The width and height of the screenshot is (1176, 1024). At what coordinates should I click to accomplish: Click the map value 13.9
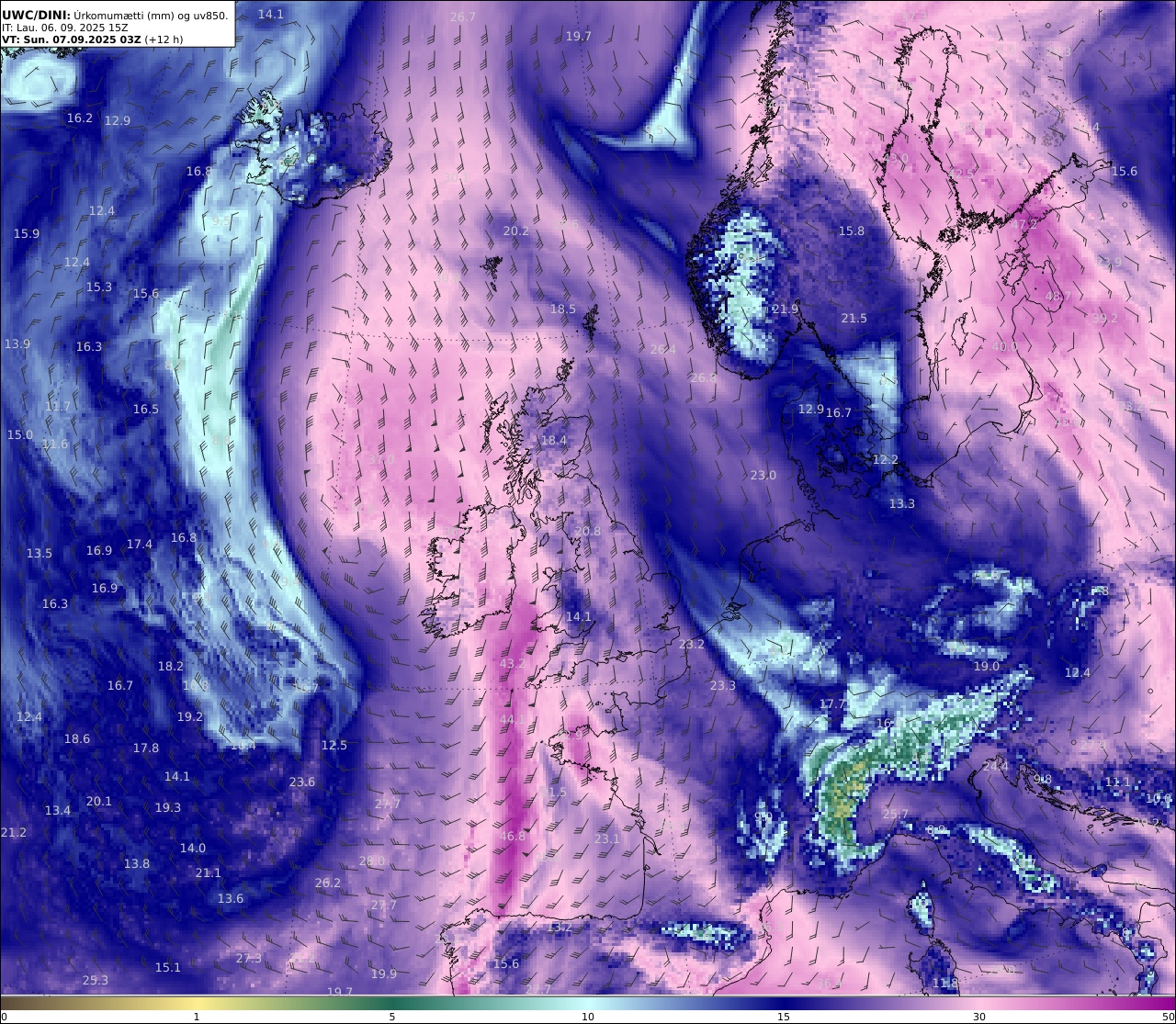[x=17, y=344]
